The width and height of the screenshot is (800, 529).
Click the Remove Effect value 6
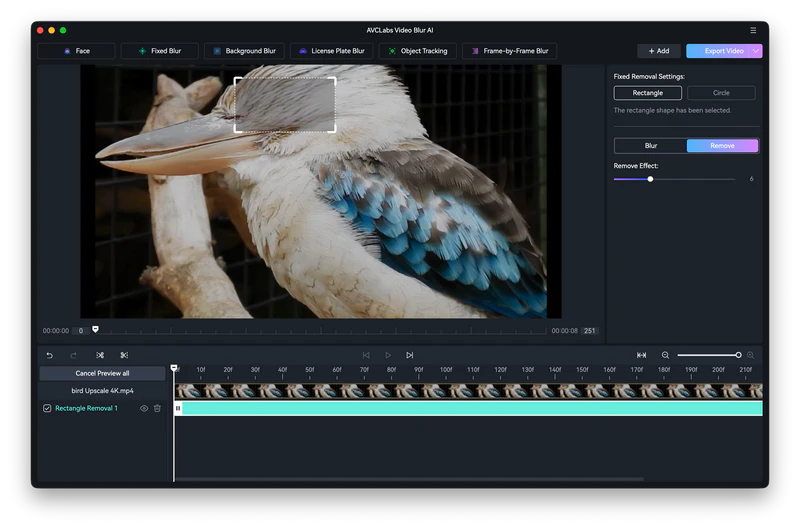(752, 179)
